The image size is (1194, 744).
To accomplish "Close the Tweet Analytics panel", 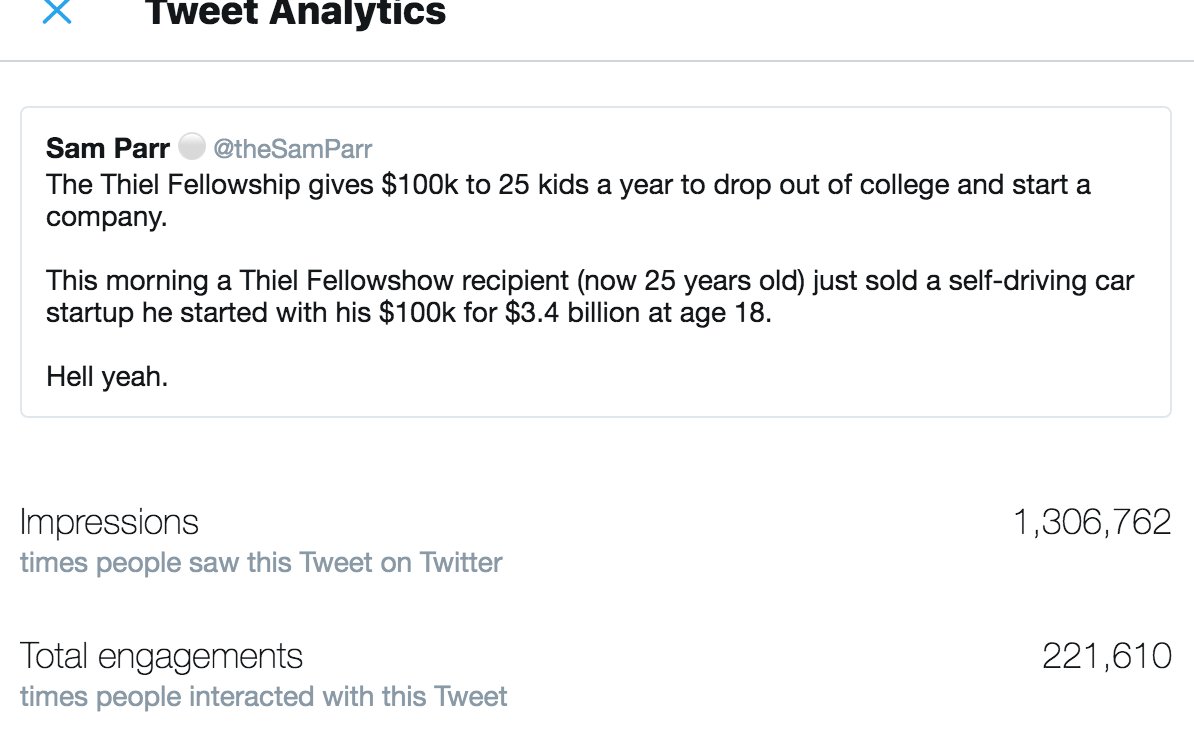I will [x=57, y=12].
